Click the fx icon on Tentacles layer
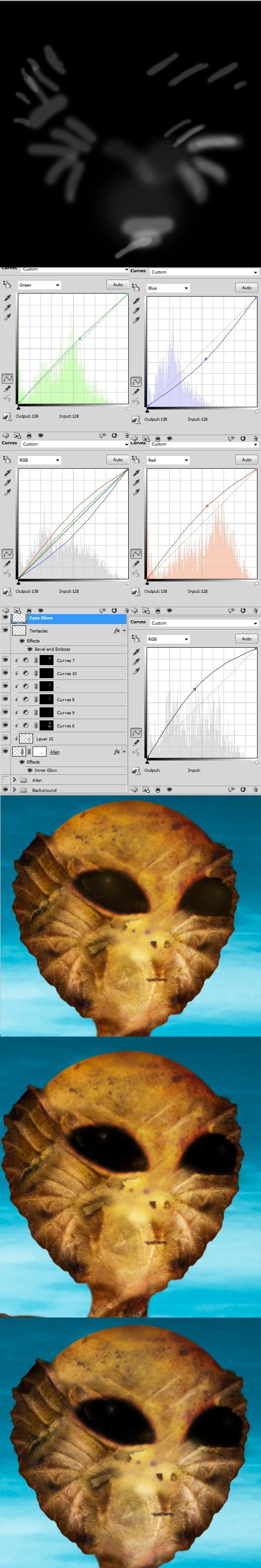 117,631
